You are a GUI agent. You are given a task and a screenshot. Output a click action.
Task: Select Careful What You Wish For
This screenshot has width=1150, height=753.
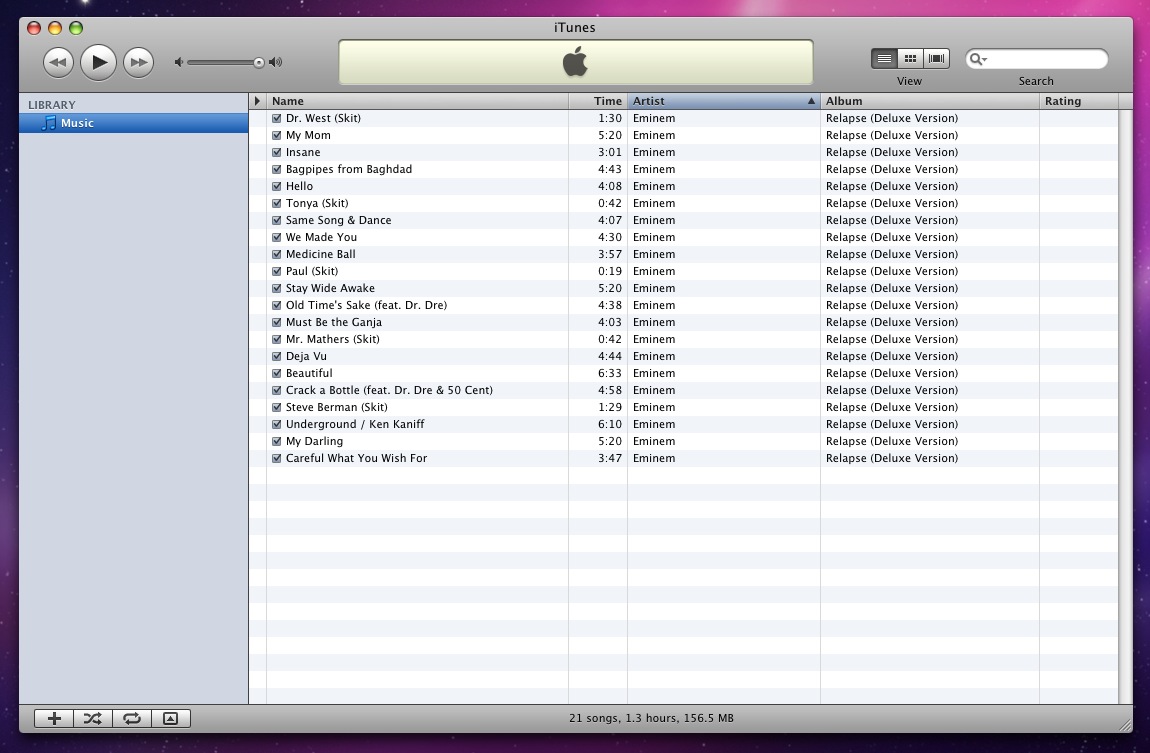coord(356,458)
